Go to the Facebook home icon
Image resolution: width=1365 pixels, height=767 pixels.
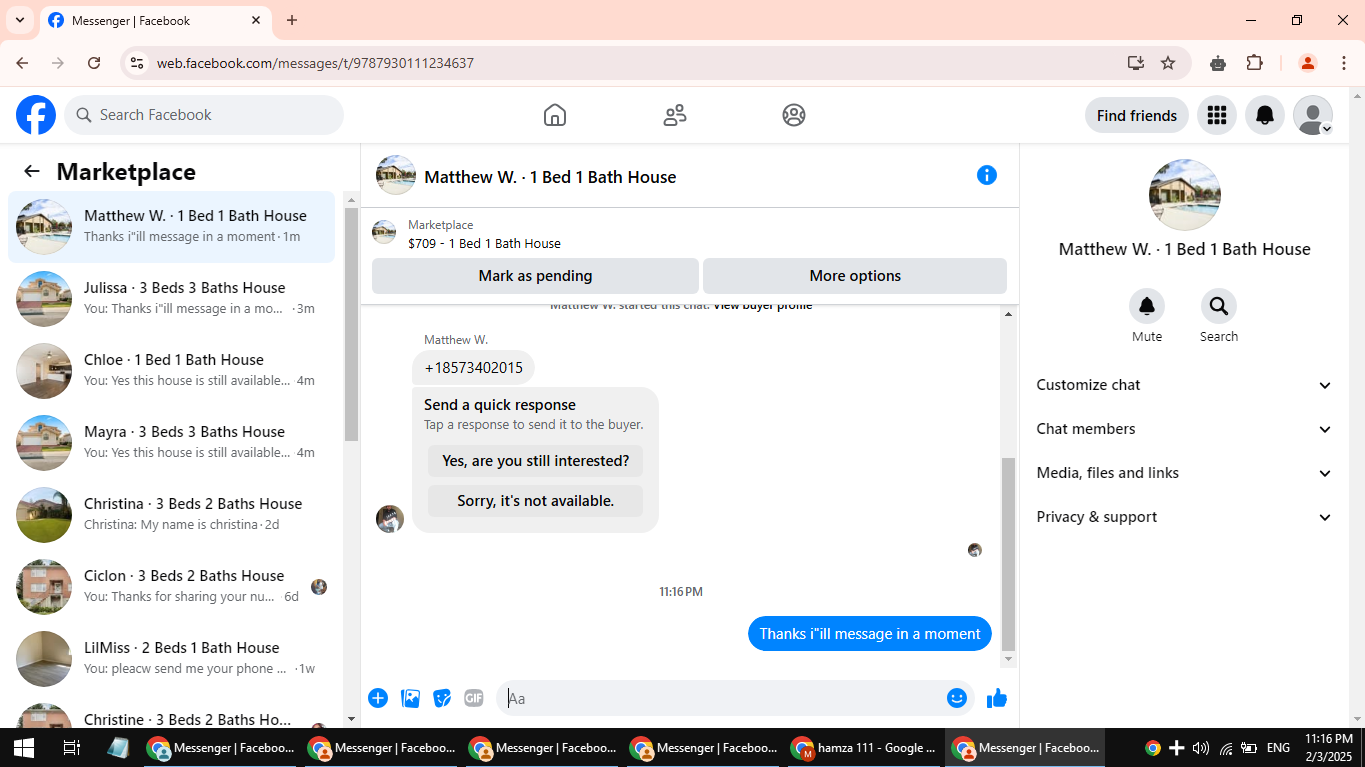click(x=555, y=115)
